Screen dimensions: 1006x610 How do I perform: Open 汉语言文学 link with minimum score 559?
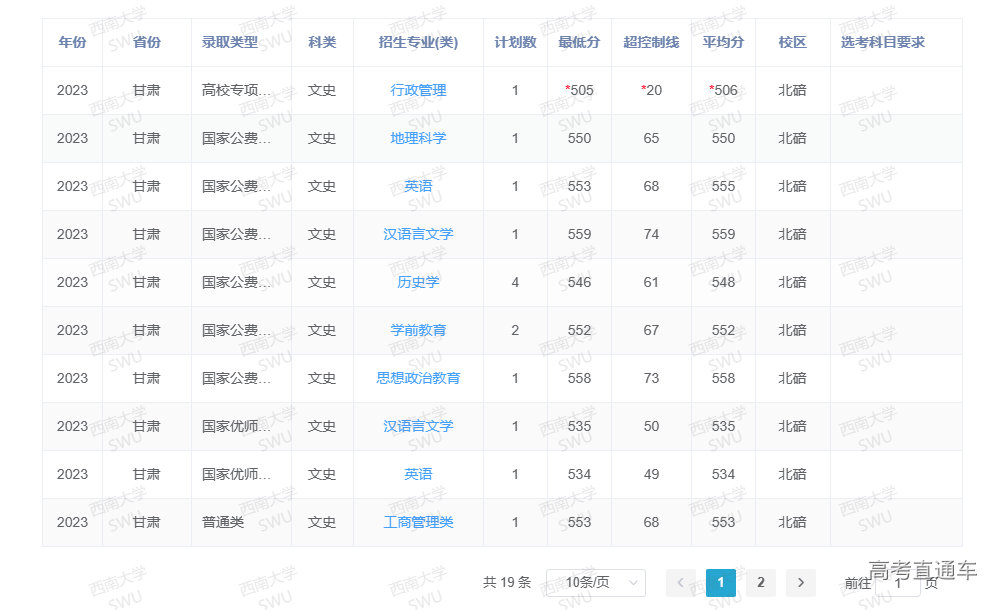[x=418, y=234]
